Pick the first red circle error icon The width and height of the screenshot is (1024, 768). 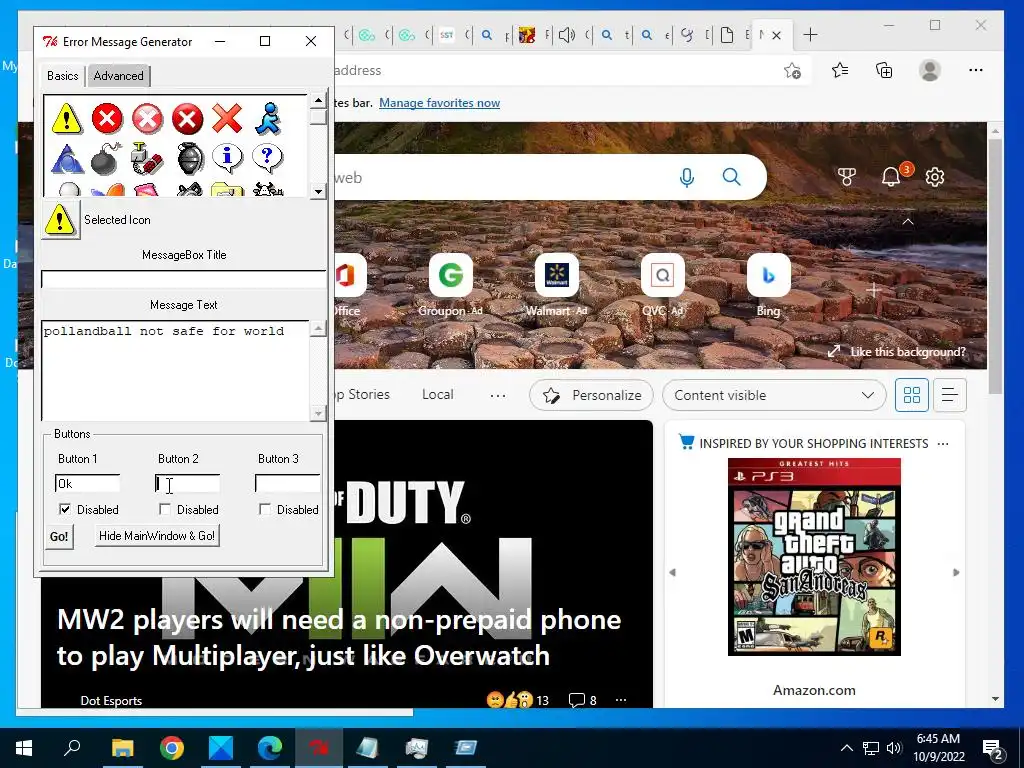click(107, 119)
